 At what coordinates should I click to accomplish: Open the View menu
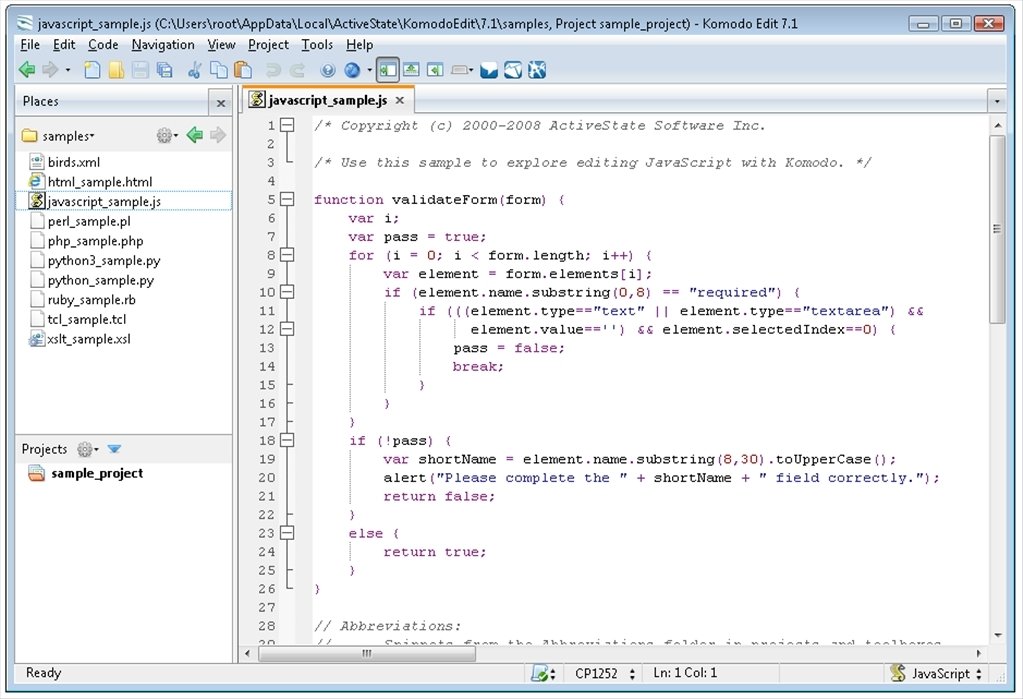tap(221, 45)
